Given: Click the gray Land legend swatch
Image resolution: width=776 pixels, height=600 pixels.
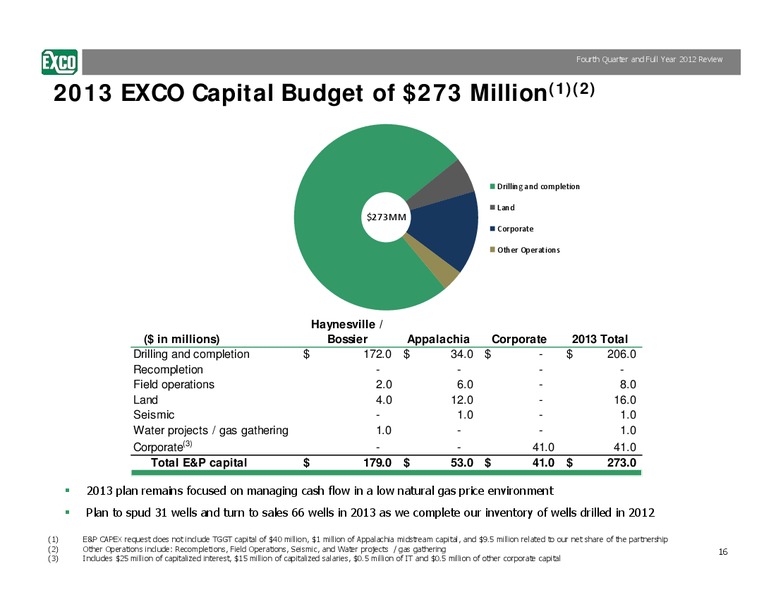Looking at the screenshot, I should (x=492, y=207).
